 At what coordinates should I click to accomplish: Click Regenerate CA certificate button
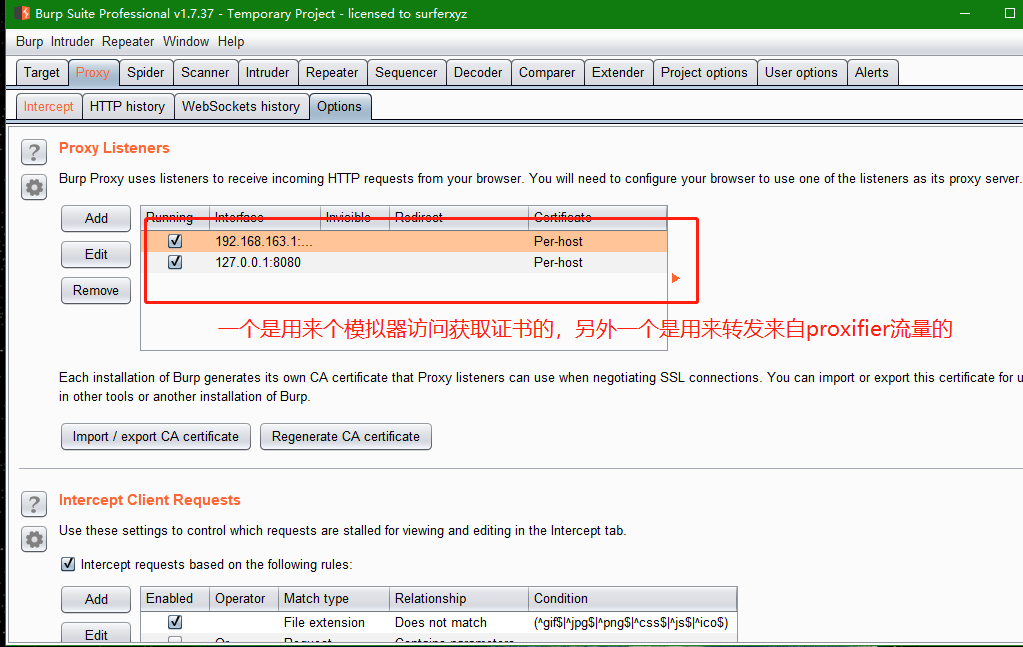click(x=346, y=436)
